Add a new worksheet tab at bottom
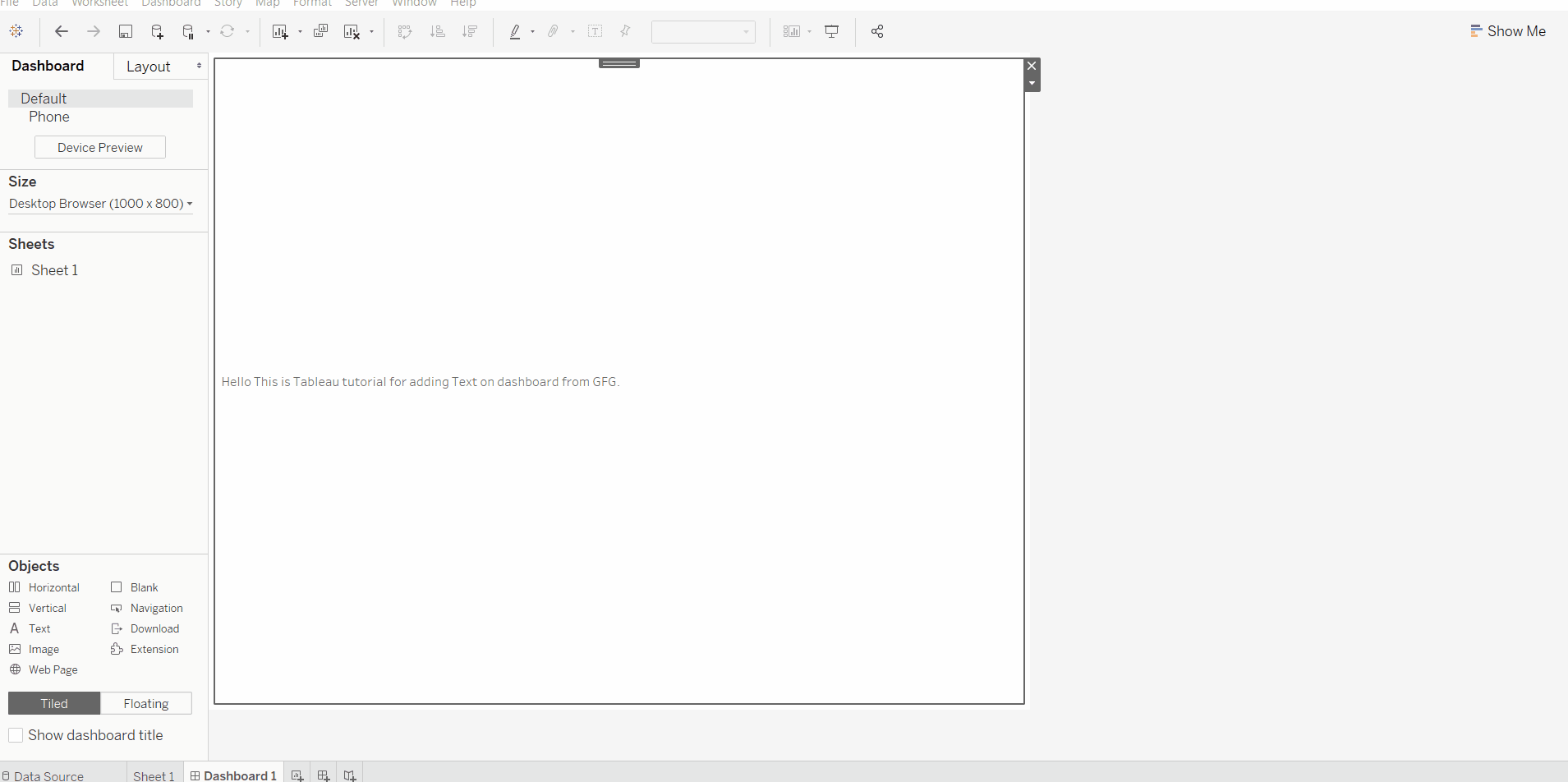The image size is (1568, 782). (297, 775)
